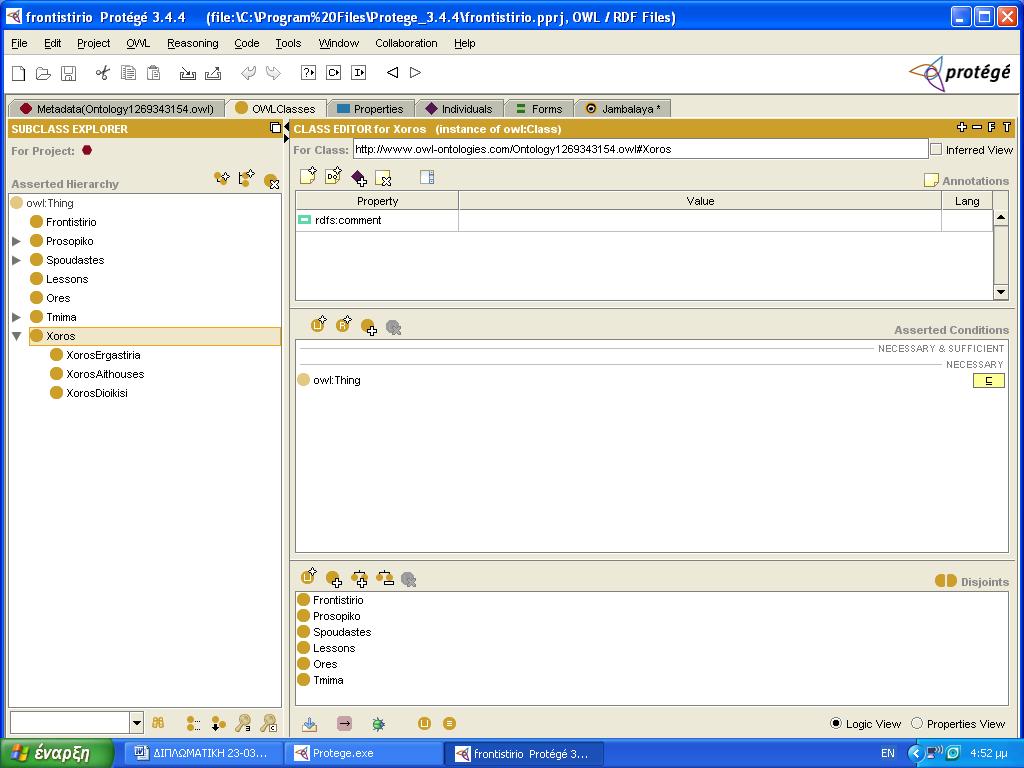The image size is (1024, 768).
Task: Tick the Inferred View checkbox
Action: 936,150
